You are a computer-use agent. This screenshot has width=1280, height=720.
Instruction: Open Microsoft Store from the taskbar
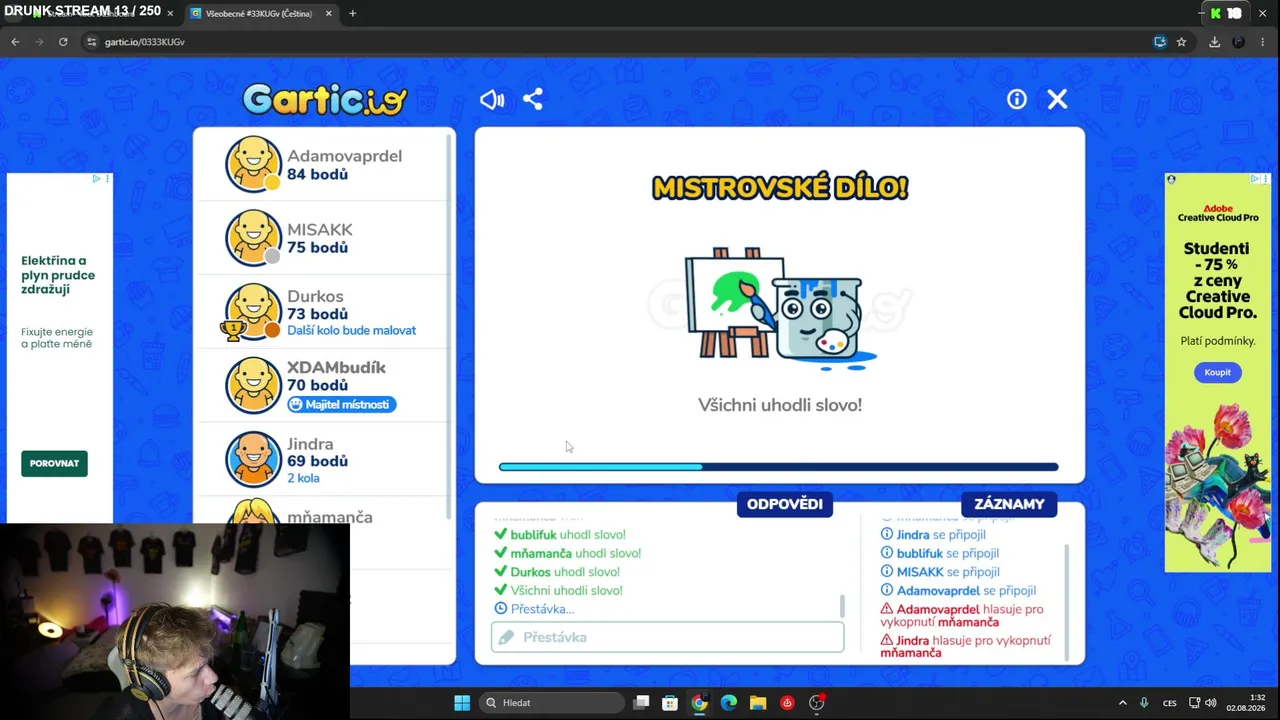click(670, 703)
